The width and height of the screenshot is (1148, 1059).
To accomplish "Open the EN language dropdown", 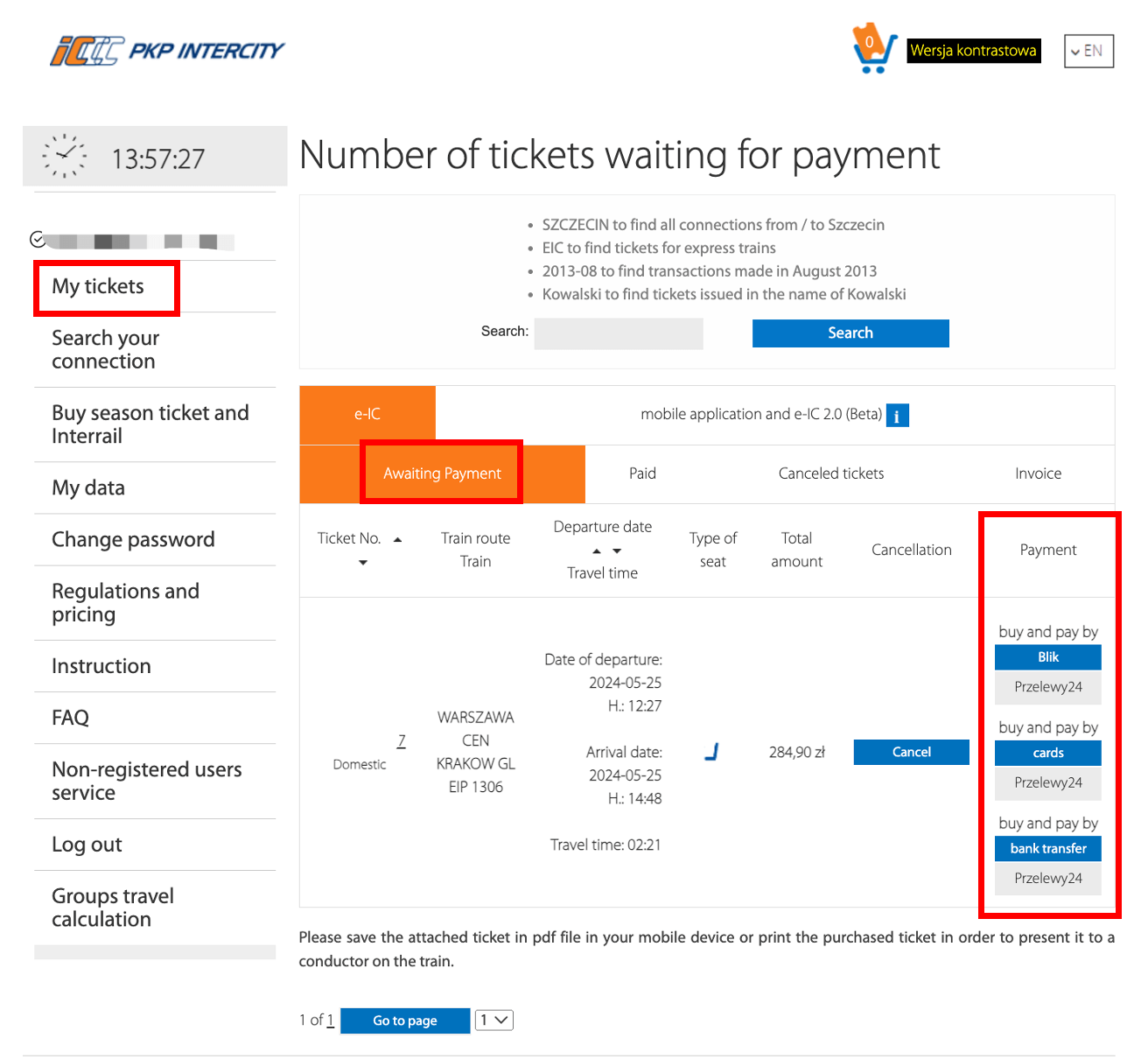I will click(1088, 51).
